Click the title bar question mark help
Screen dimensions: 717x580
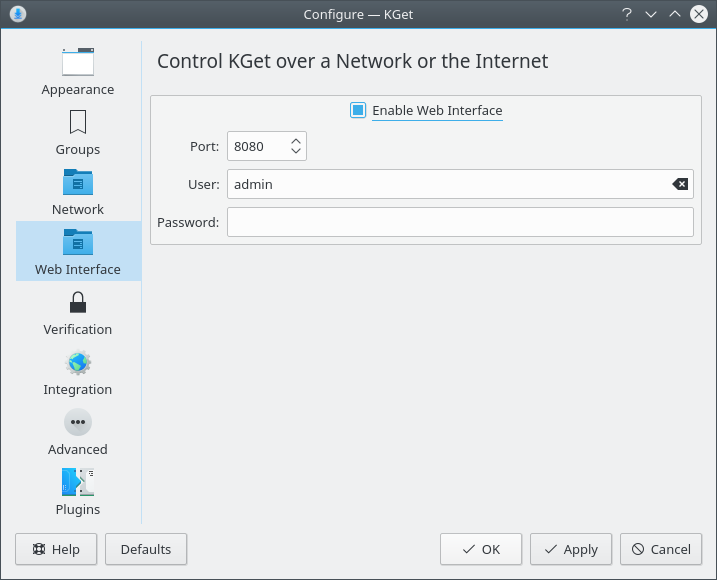(x=627, y=14)
